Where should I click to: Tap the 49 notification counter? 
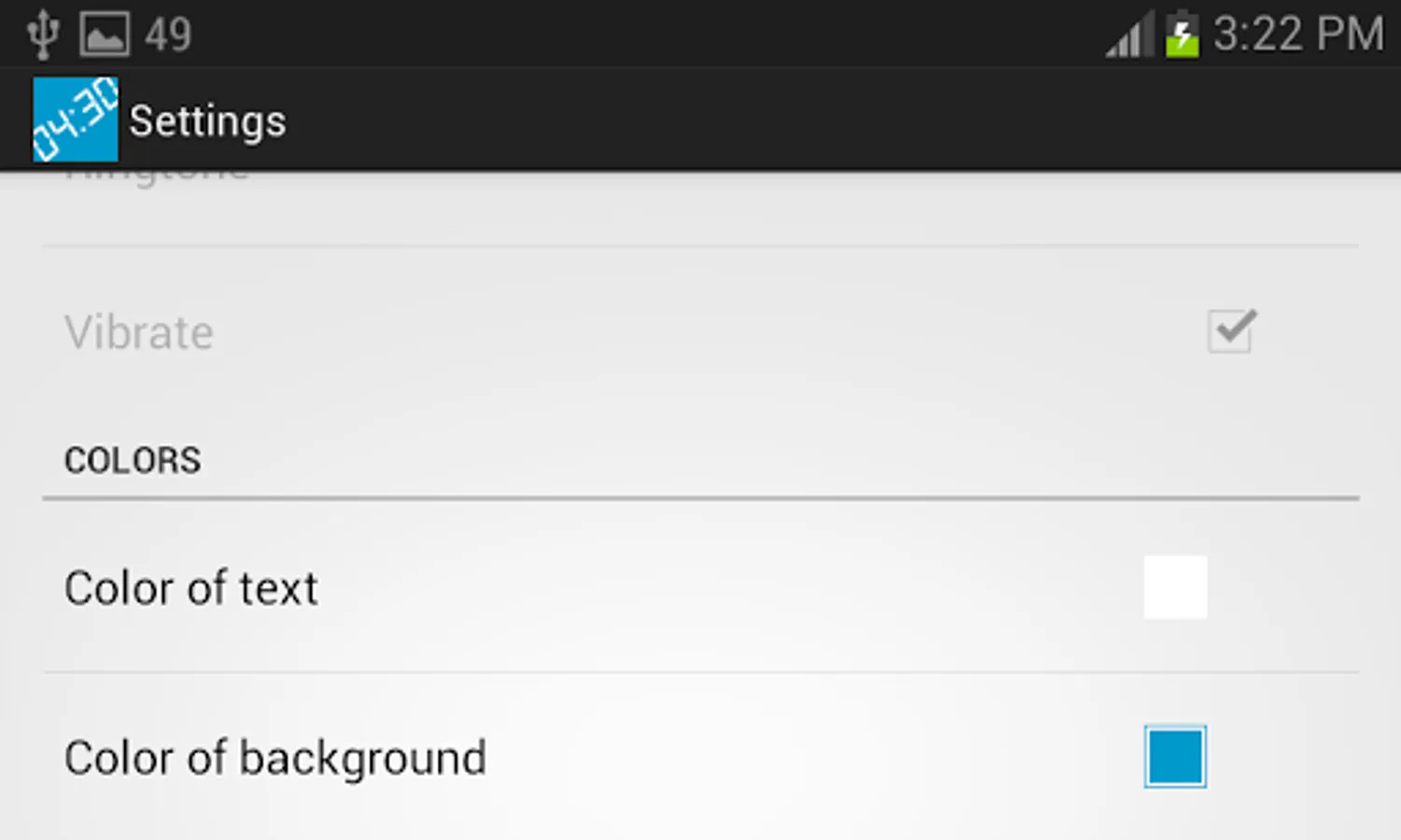point(168,35)
